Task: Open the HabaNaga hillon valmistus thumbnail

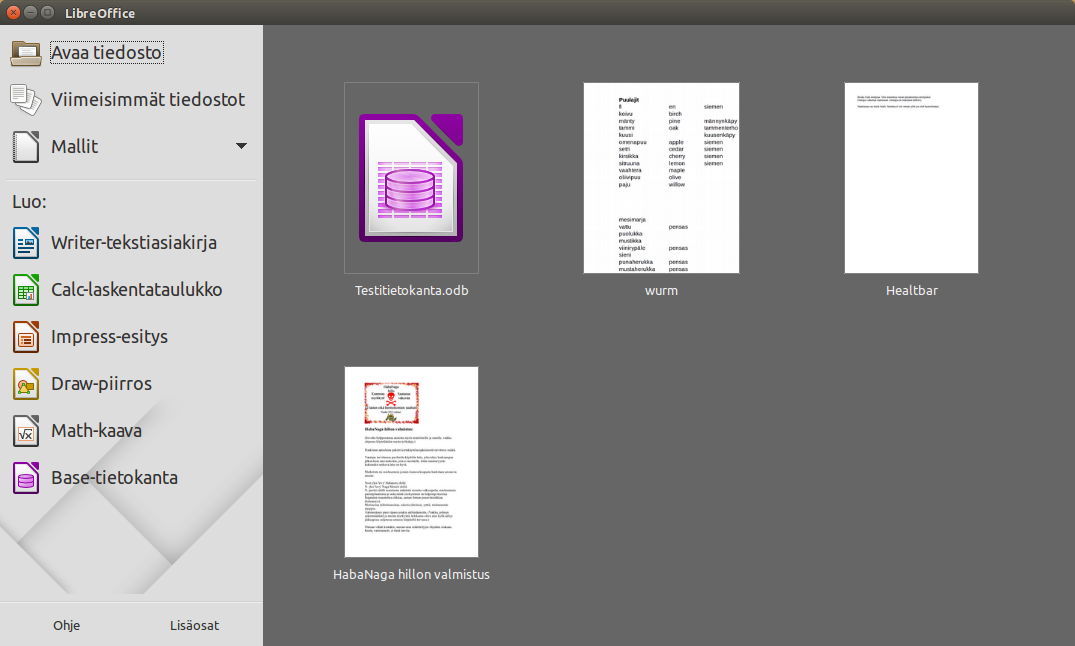Action: tap(411, 461)
